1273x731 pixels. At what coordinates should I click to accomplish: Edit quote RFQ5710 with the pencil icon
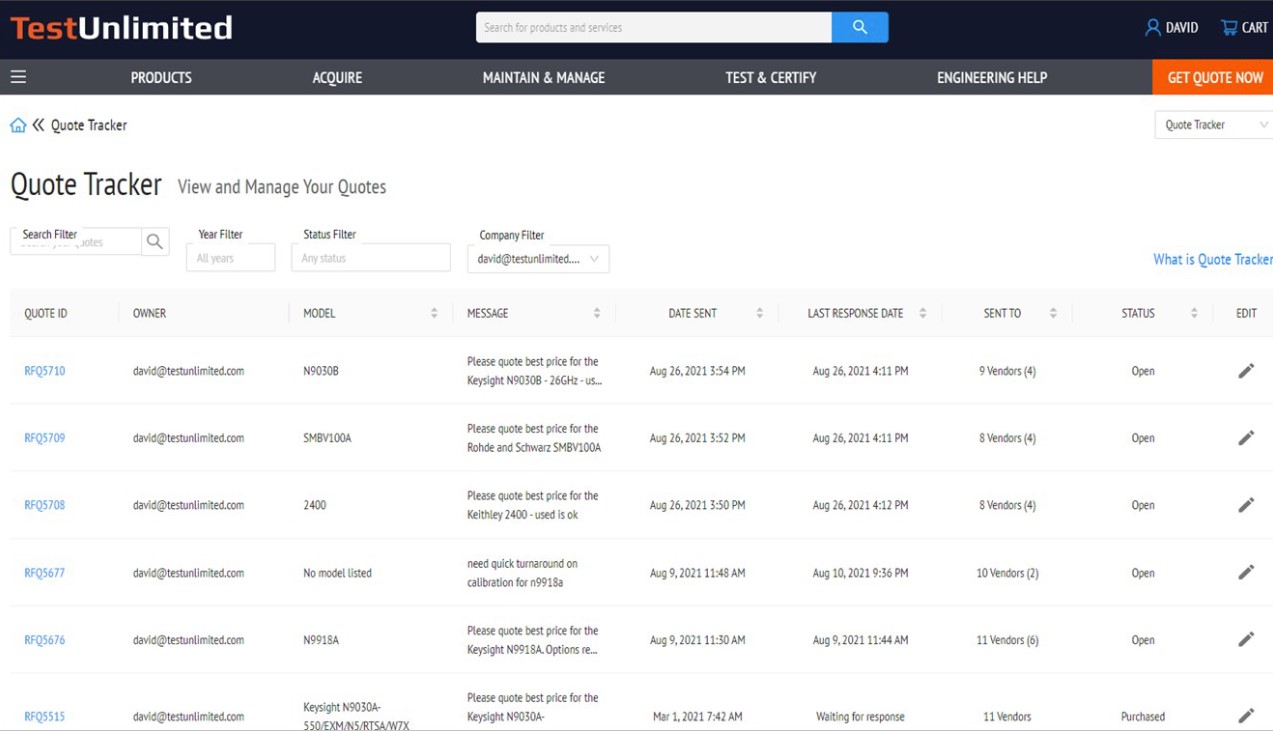pos(1246,370)
